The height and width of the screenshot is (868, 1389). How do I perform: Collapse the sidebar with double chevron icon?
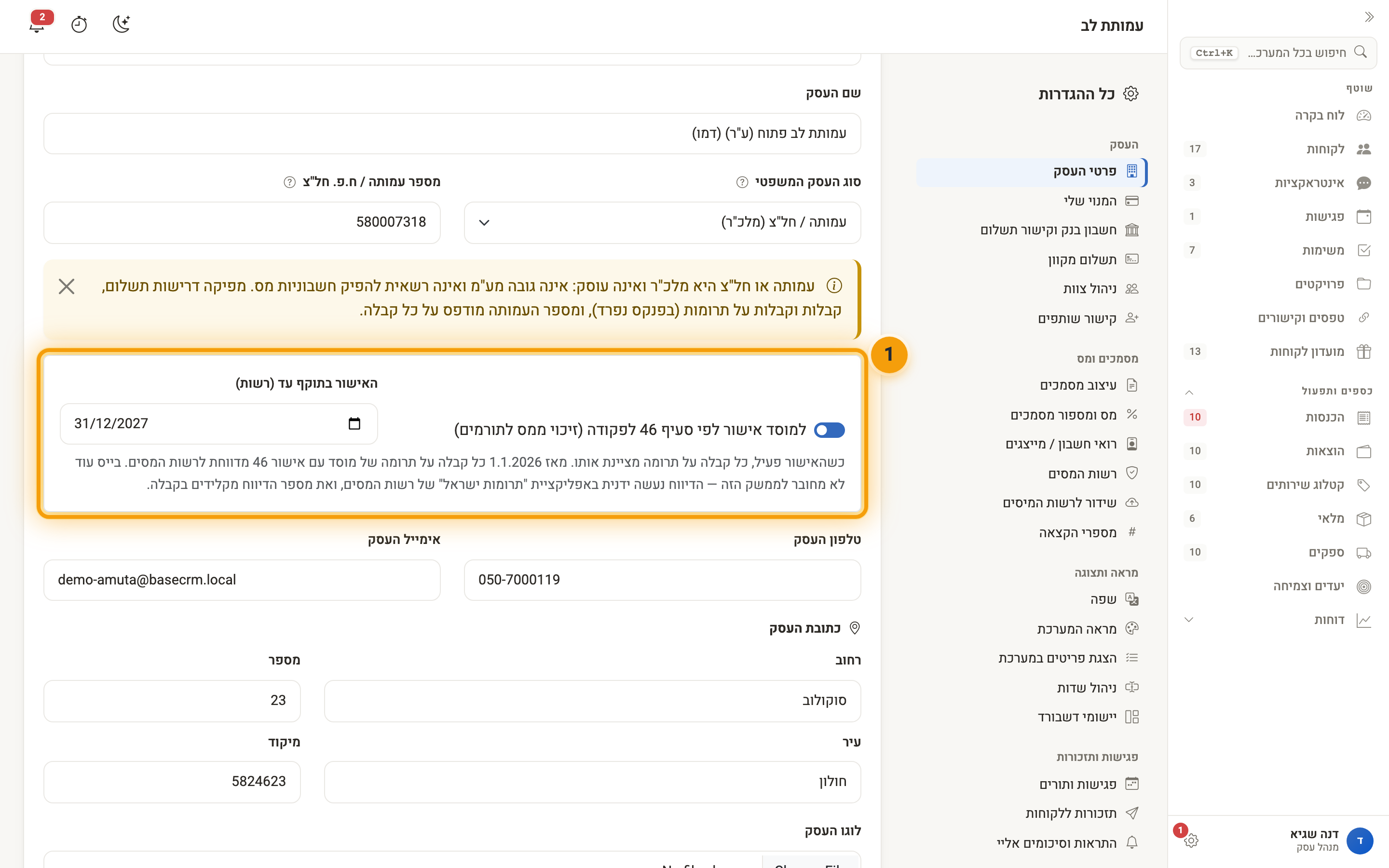[x=1369, y=17]
